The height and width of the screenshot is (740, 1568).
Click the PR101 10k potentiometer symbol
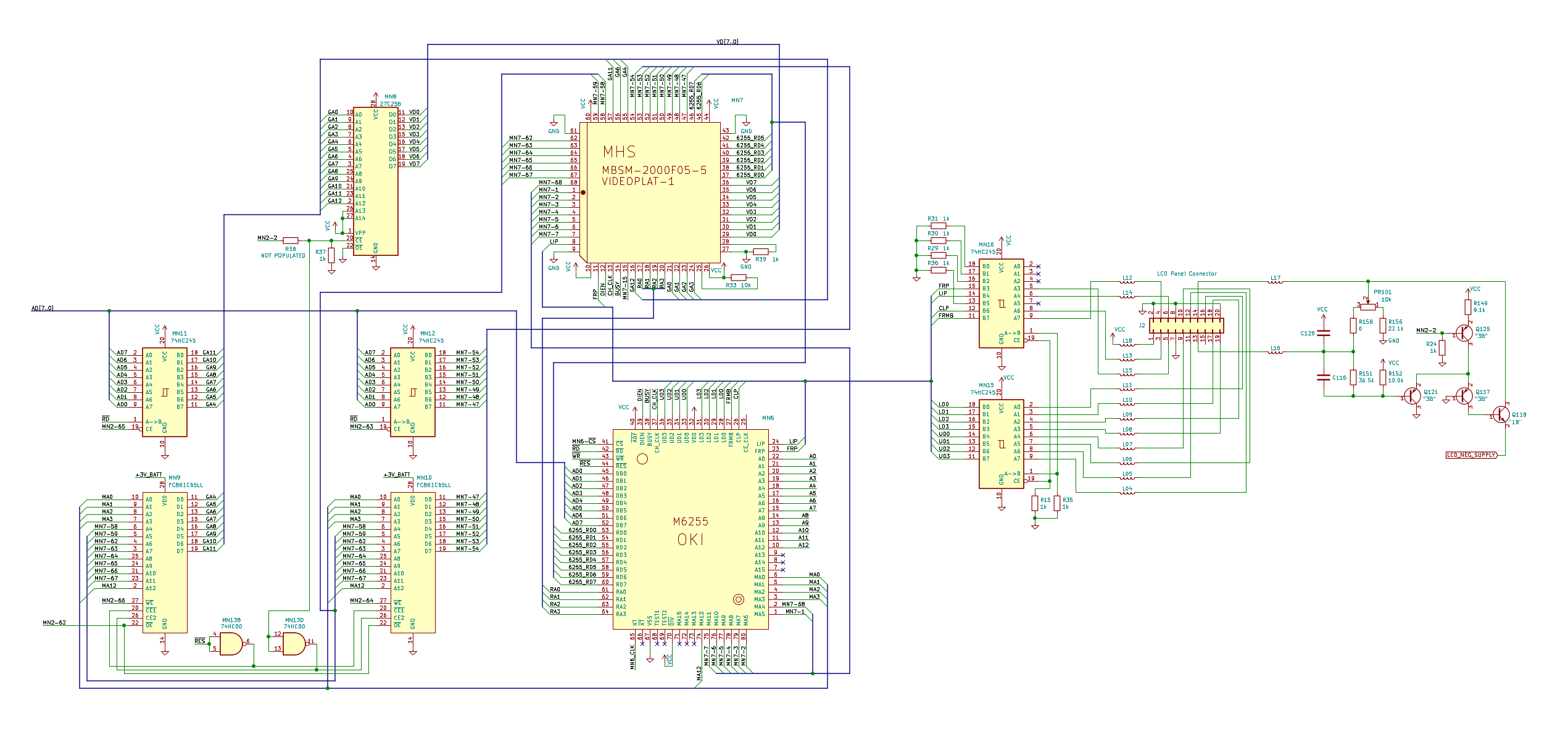[1367, 306]
